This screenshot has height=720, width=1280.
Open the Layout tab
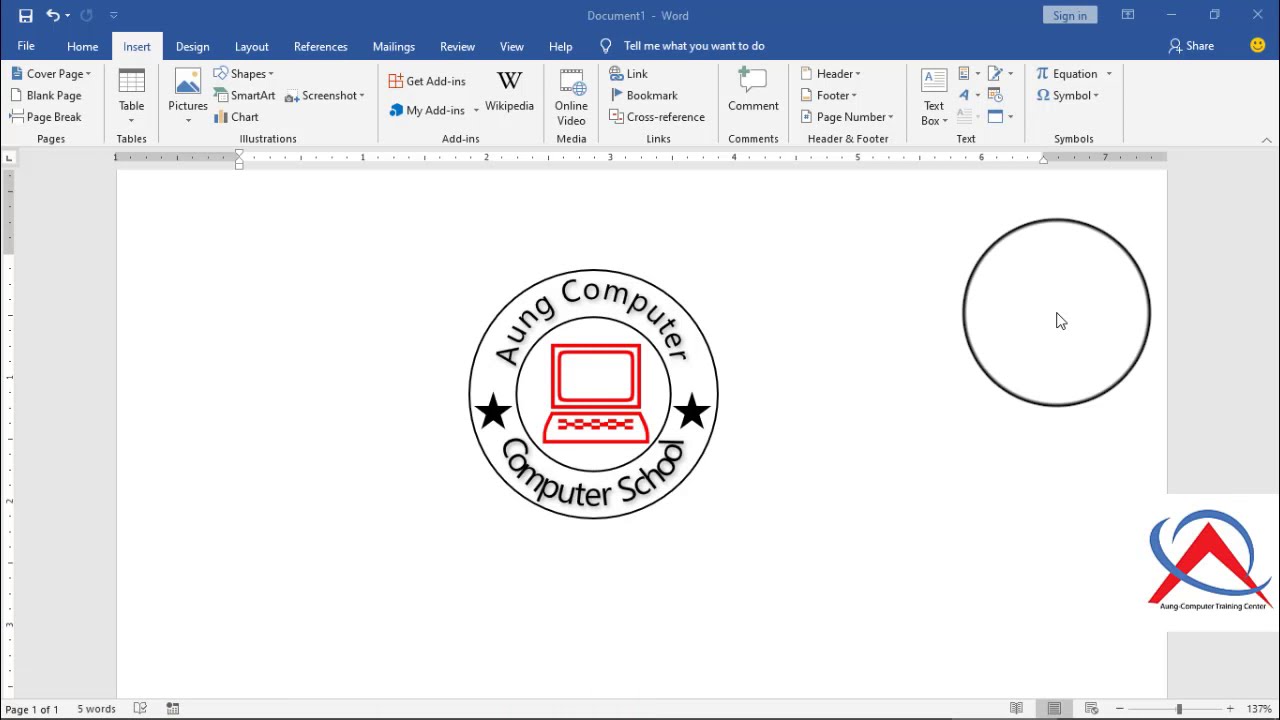[x=251, y=47]
